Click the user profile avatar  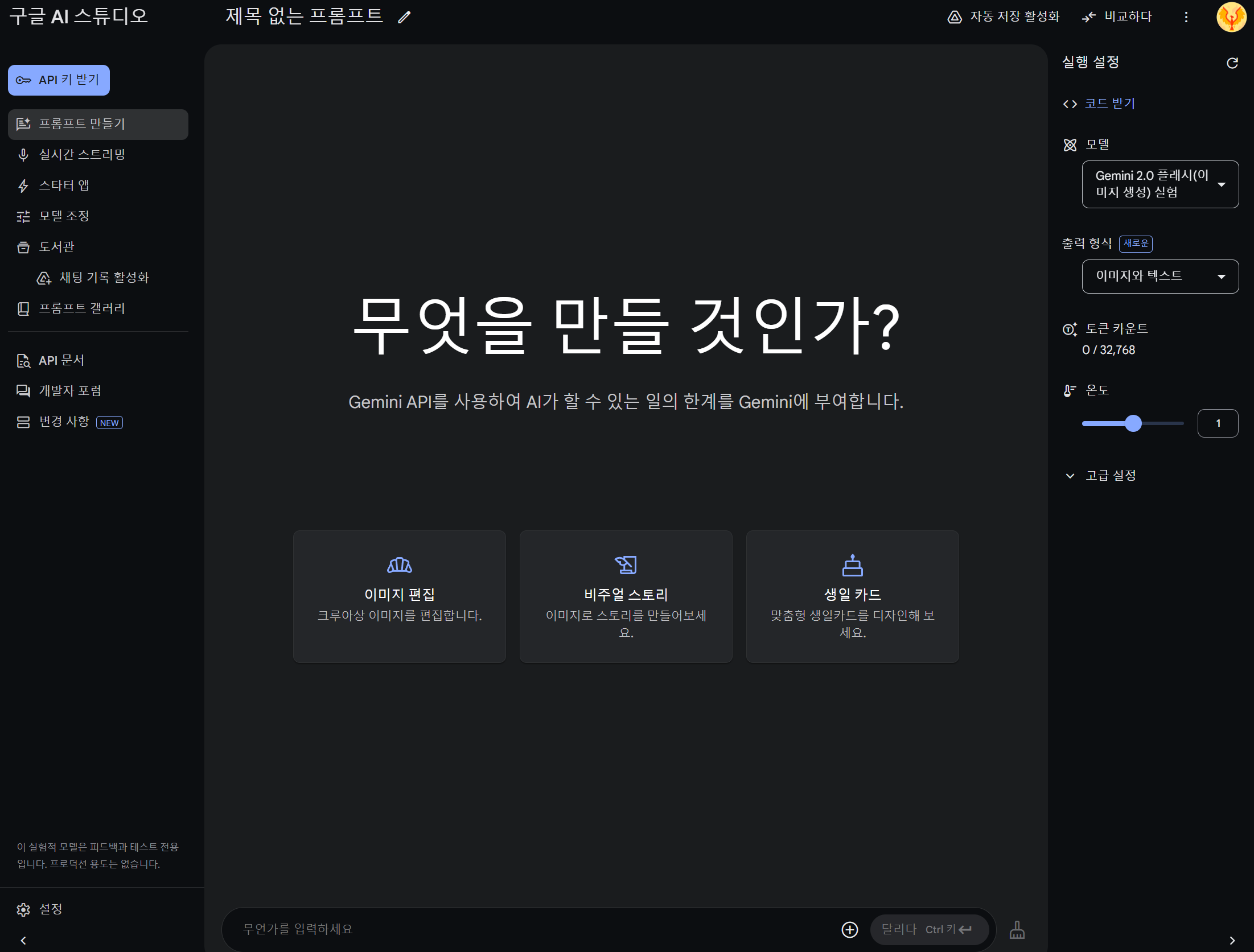click(1231, 17)
